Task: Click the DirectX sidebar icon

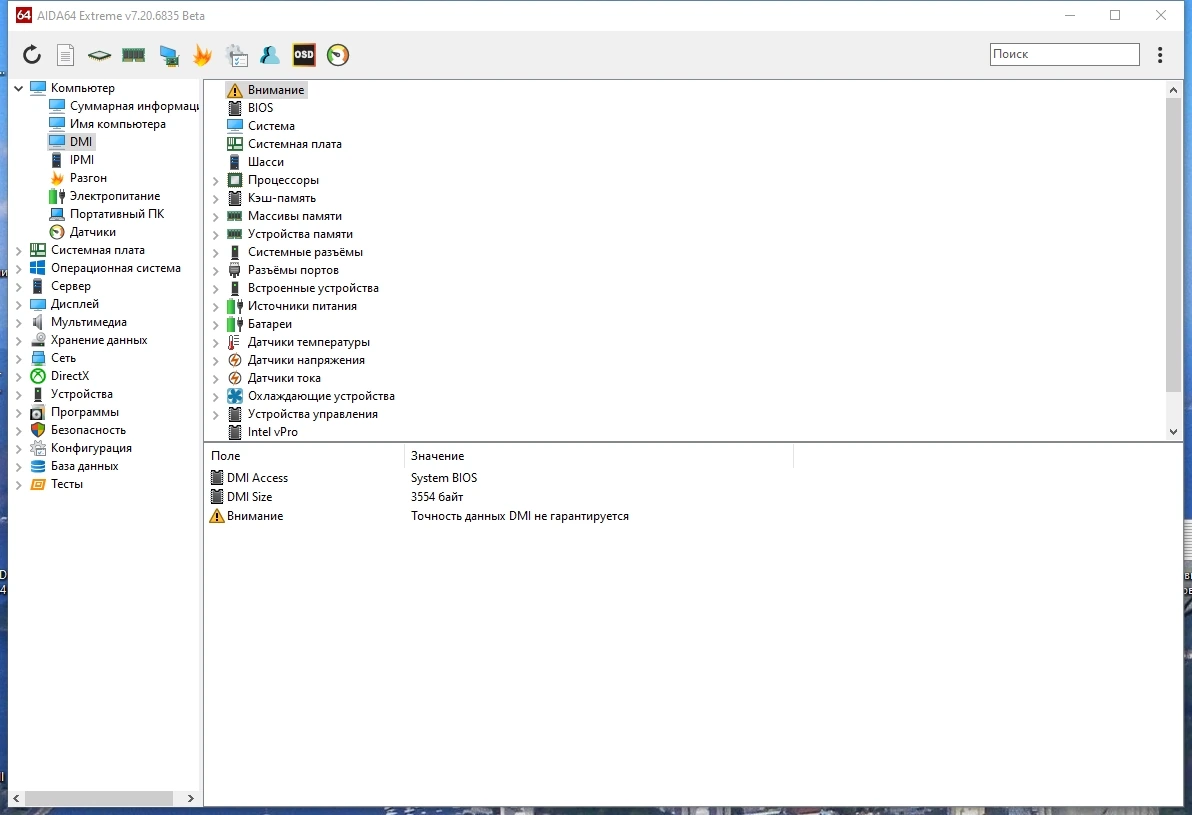Action: click(x=38, y=376)
